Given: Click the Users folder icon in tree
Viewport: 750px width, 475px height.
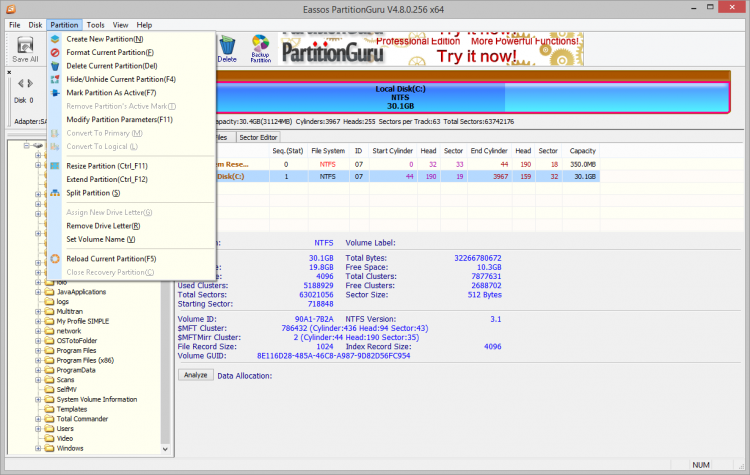Looking at the screenshot, I should pos(49,429).
